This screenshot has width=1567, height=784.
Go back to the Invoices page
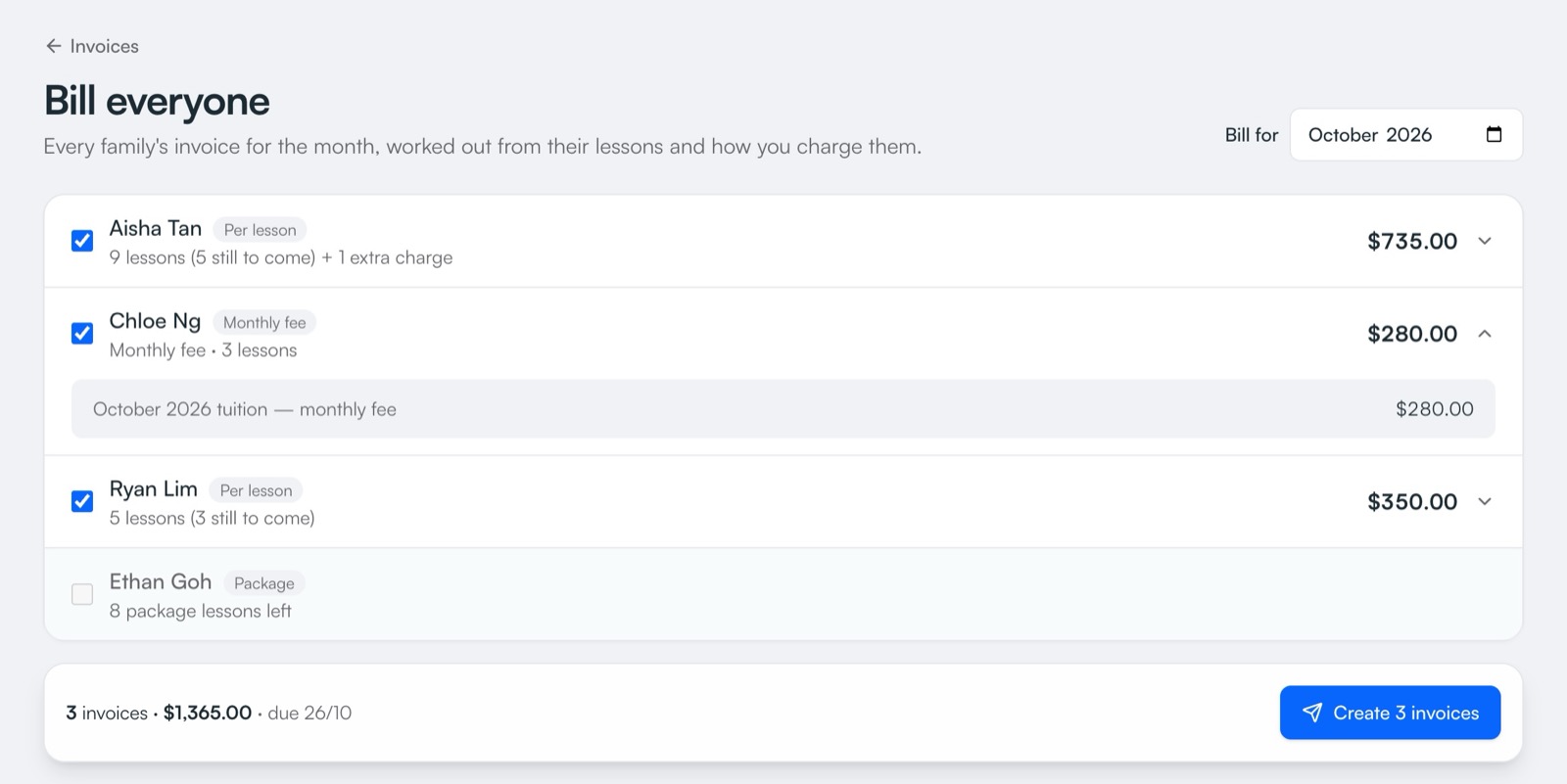(92, 46)
